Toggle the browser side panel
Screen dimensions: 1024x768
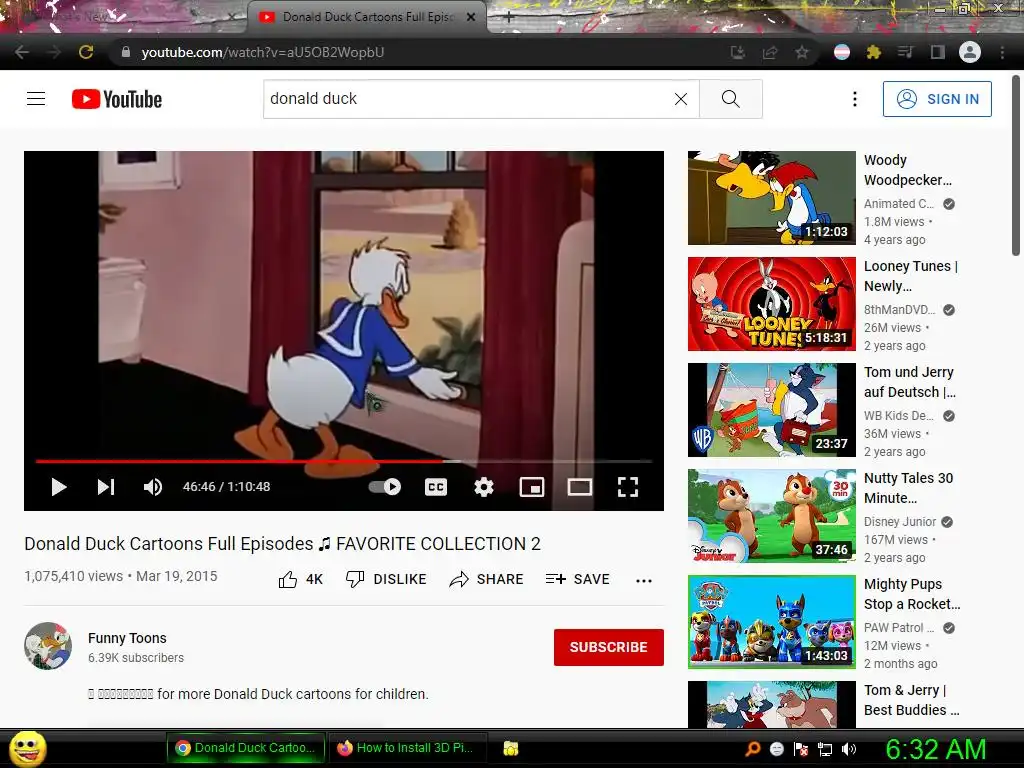point(938,52)
